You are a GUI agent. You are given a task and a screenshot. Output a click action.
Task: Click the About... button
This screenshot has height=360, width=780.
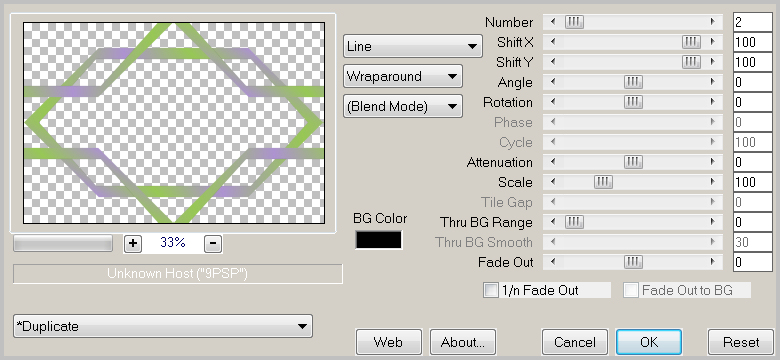(463, 342)
